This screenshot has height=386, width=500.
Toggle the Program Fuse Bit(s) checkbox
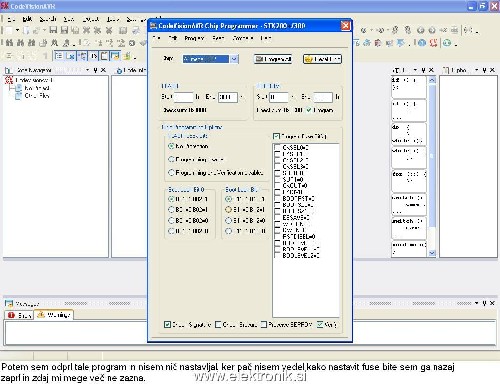(x=276, y=136)
